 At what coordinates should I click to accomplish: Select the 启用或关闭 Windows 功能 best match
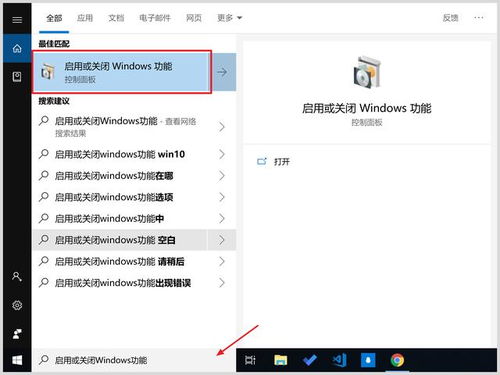(x=122, y=72)
